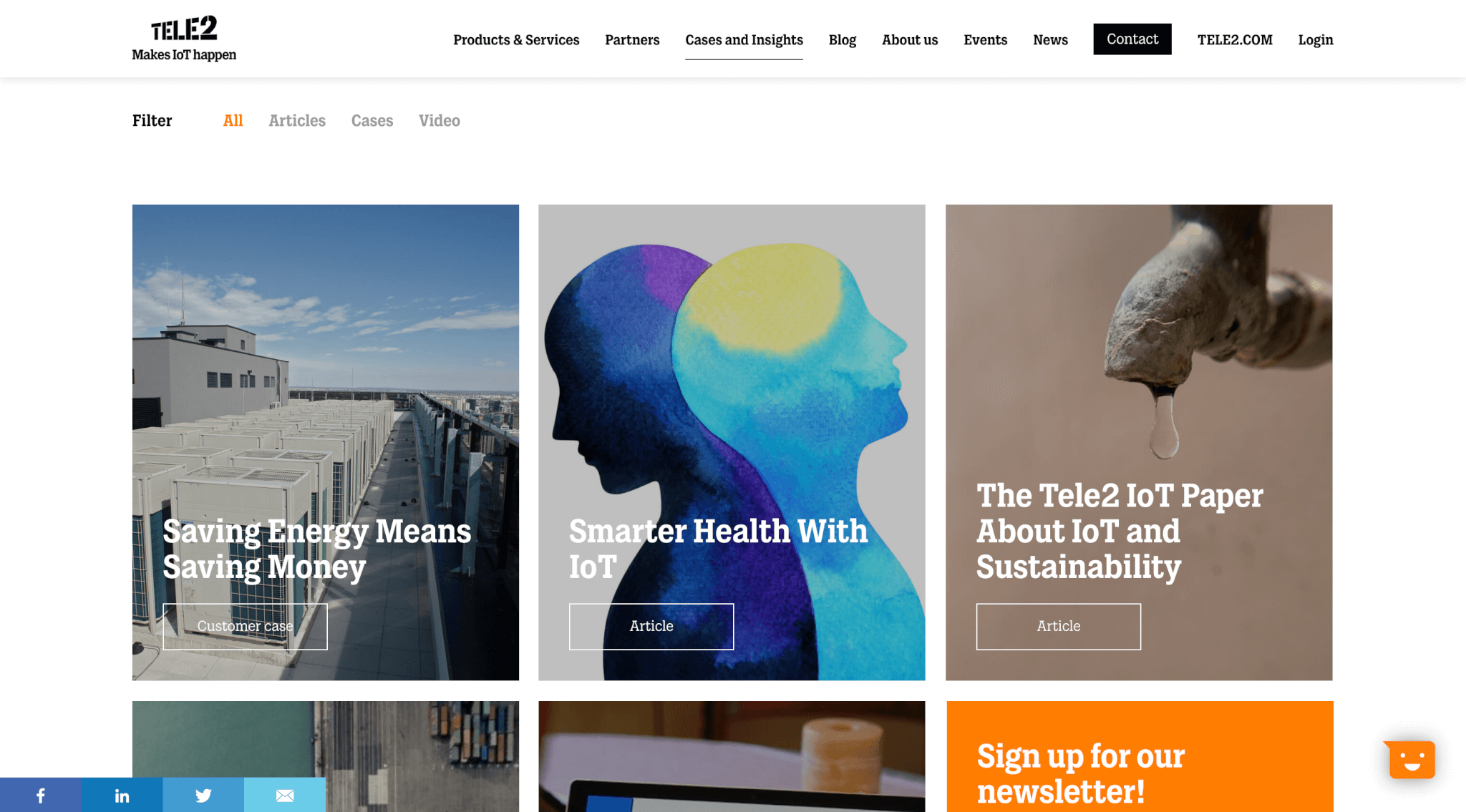
Task: Click the black Contact button
Action: tap(1132, 39)
